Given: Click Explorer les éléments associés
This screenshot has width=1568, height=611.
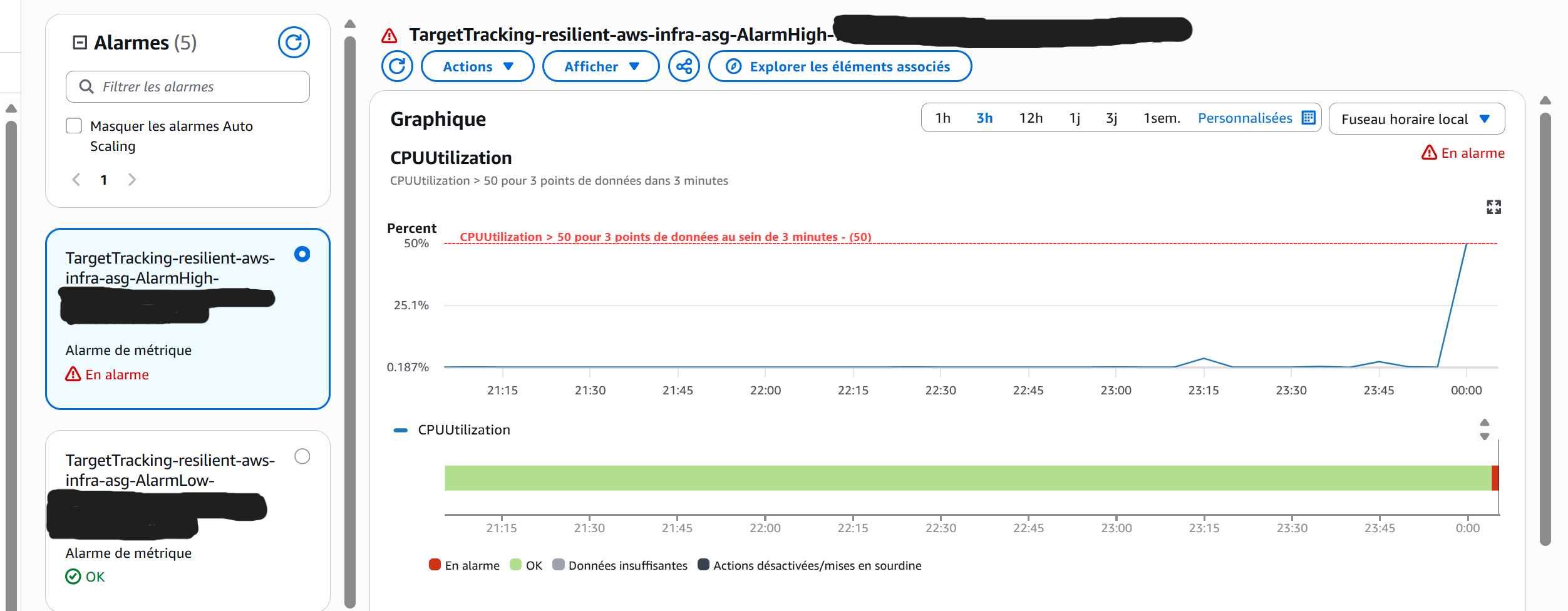Looking at the screenshot, I should click(840, 66).
